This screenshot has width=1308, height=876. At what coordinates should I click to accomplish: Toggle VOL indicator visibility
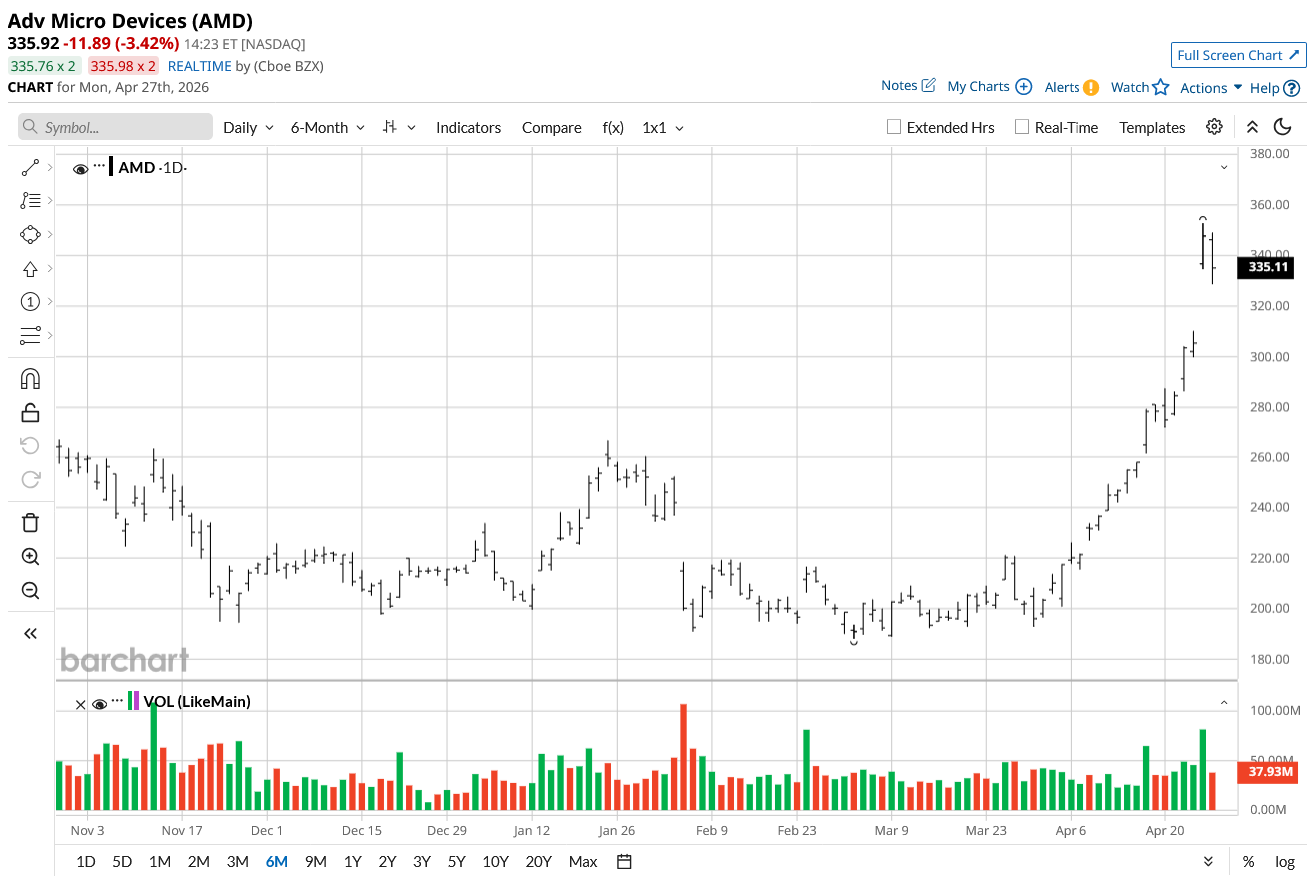pos(99,704)
